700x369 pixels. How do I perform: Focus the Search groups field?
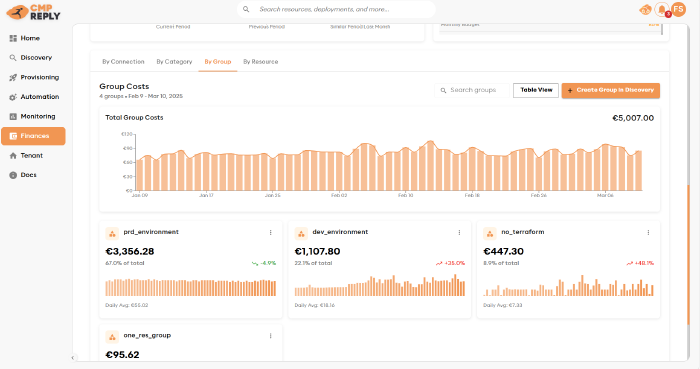[472, 90]
